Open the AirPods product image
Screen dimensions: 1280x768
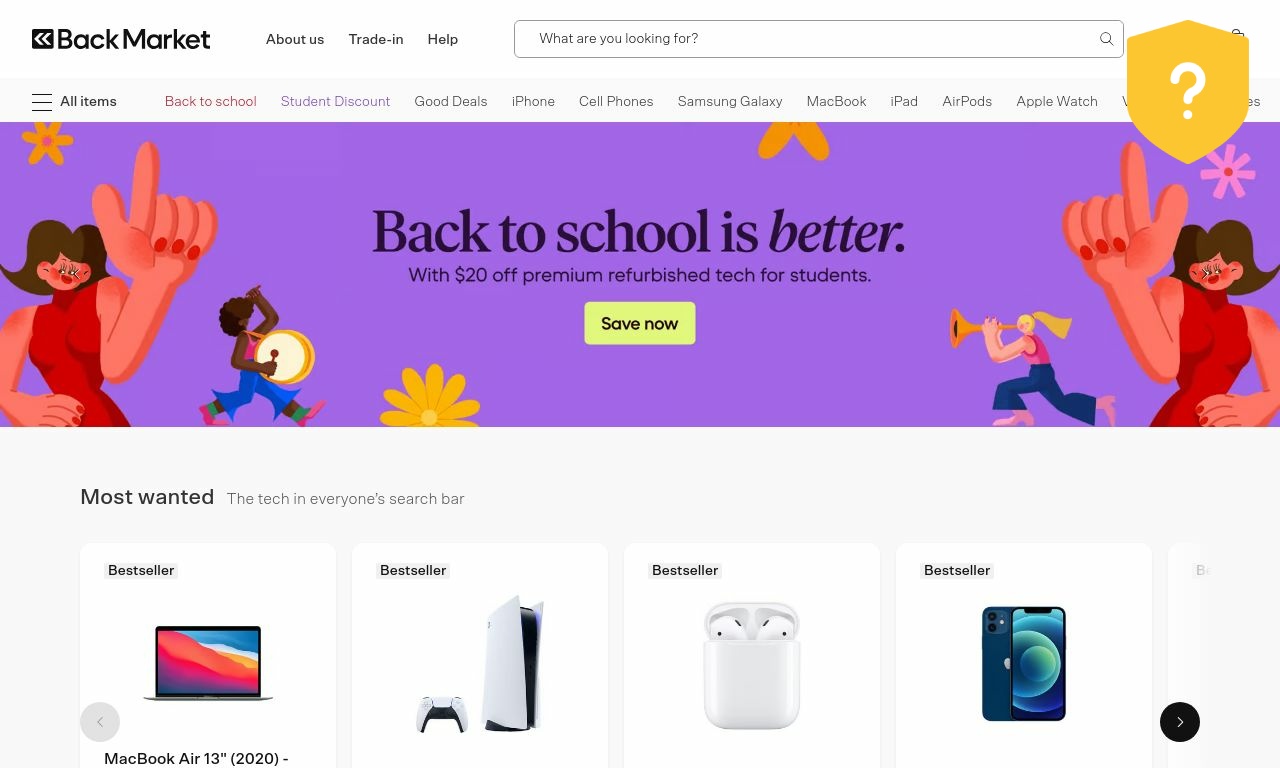(752, 665)
